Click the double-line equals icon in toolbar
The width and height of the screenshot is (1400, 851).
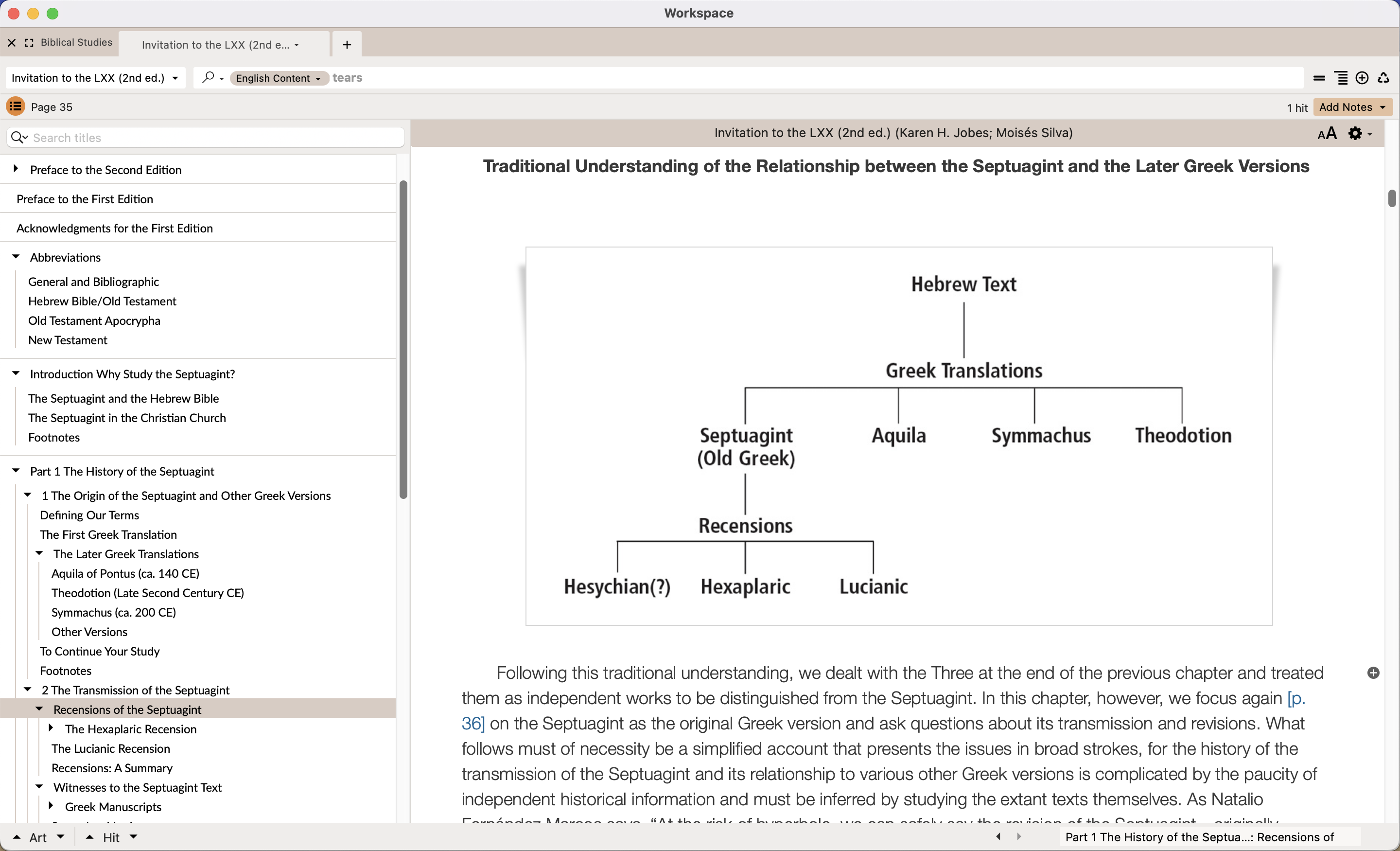1319,78
